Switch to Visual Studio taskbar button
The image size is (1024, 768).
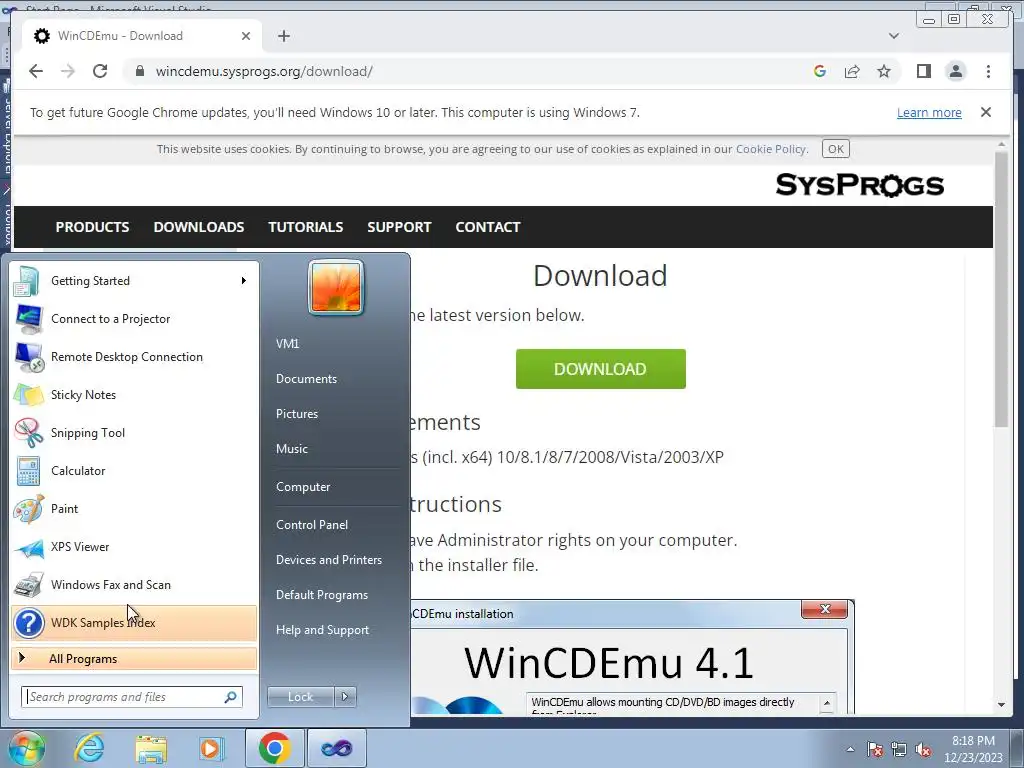coord(336,748)
